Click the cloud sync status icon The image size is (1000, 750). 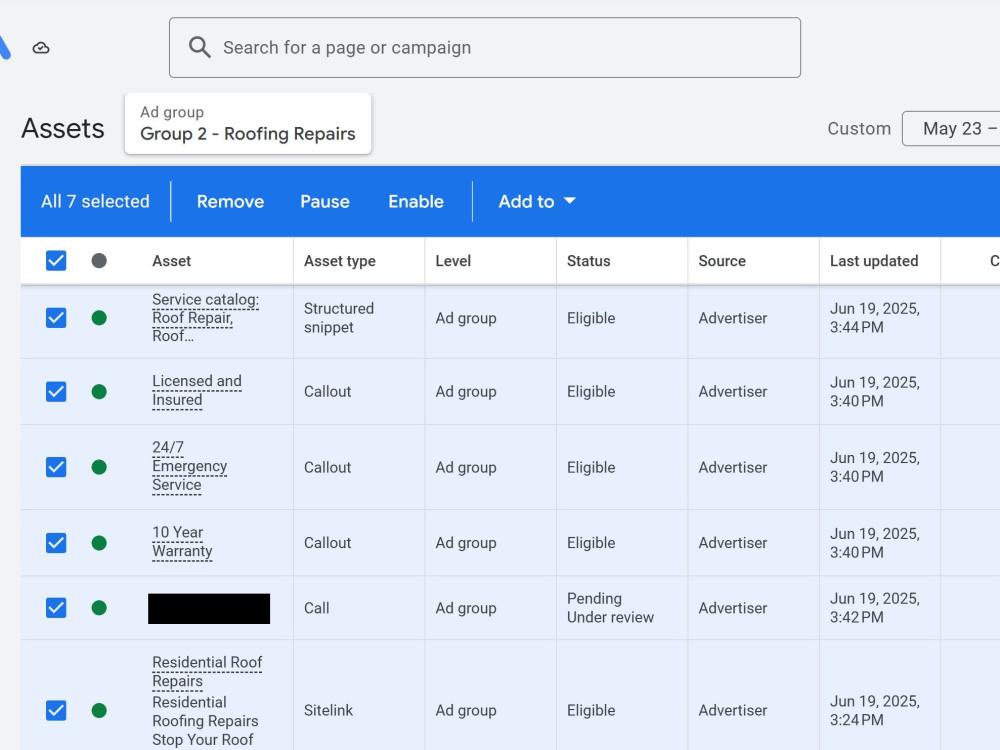pyautogui.click(x=41, y=48)
